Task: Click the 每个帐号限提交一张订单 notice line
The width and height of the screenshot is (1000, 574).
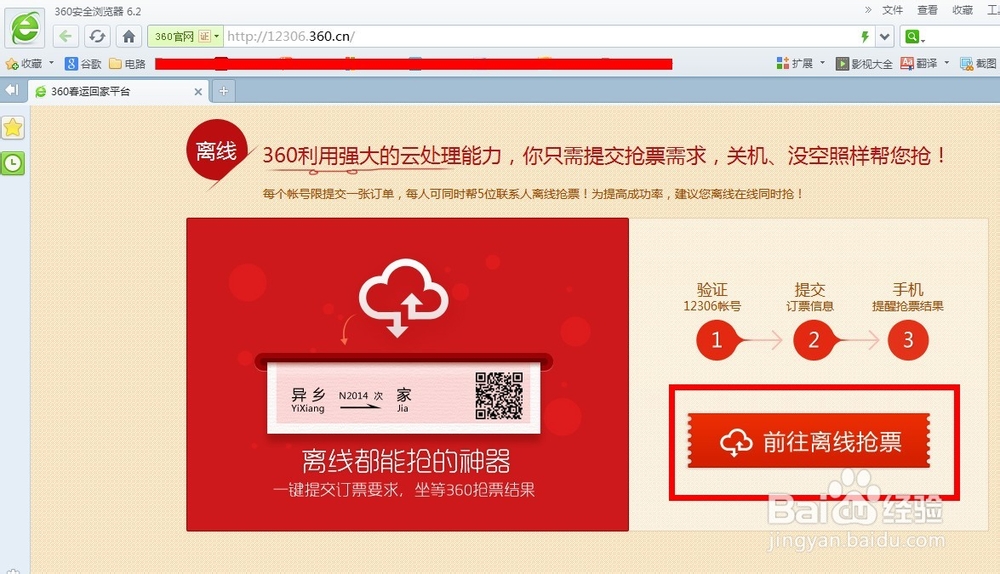Action: pos(533,194)
